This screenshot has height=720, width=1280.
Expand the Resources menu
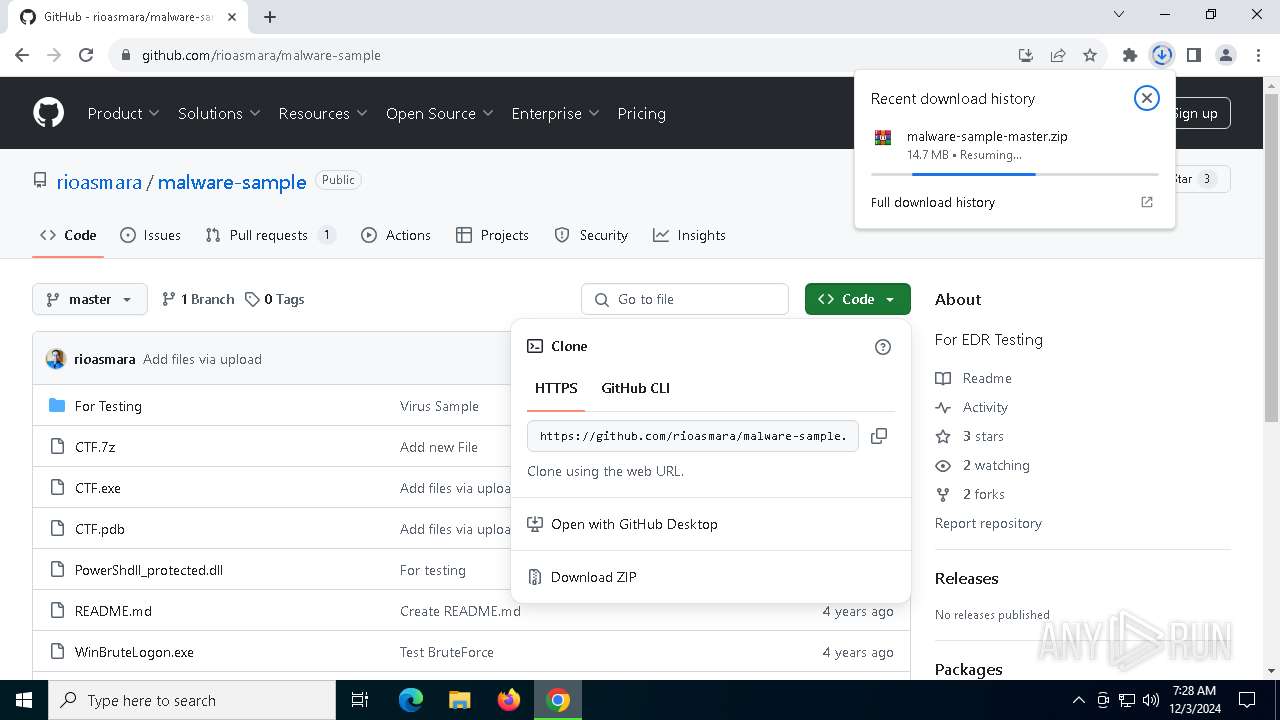pos(323,113)
